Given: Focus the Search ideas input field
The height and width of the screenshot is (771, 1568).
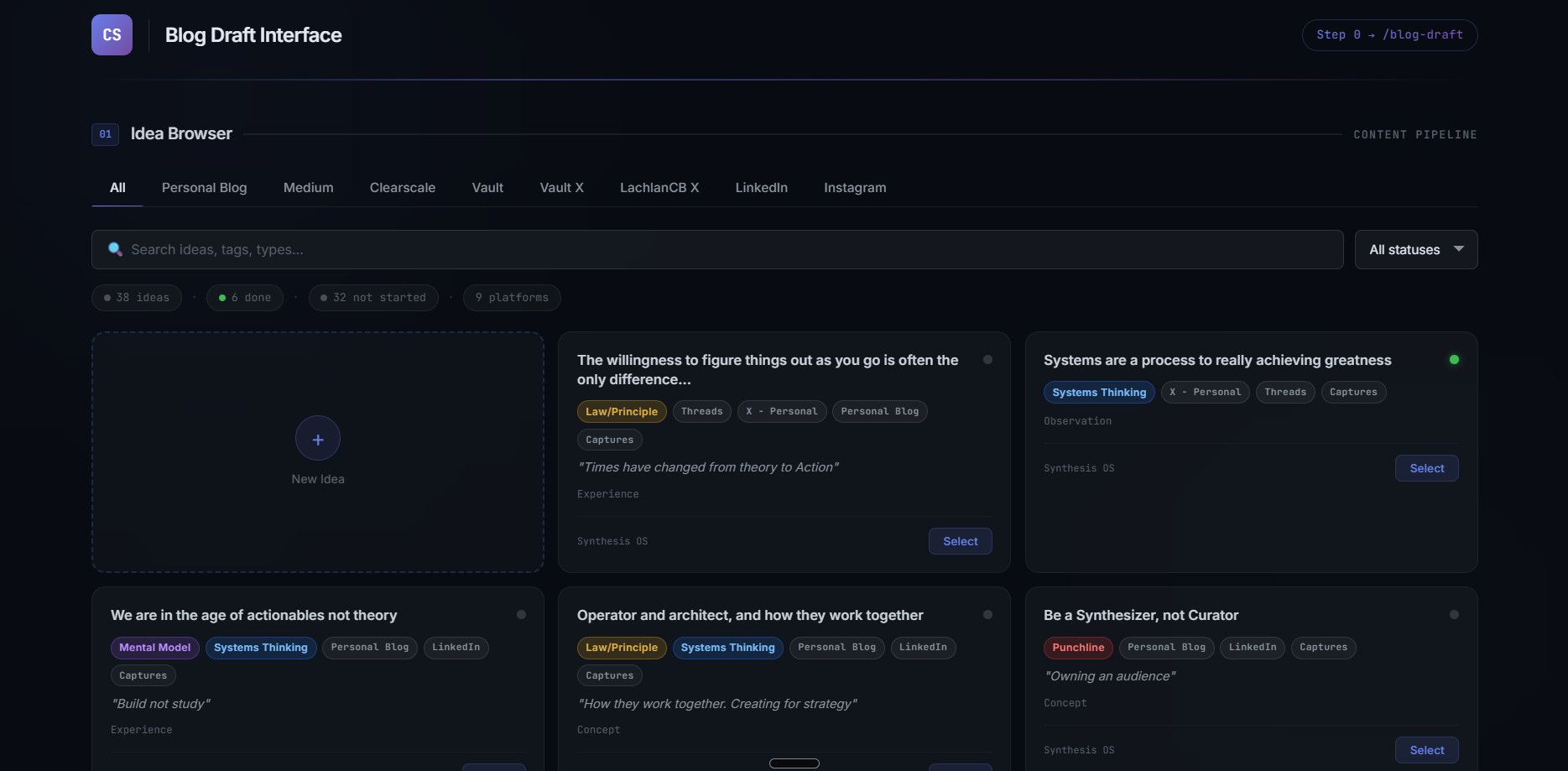Looking at the screenshot, I should click(717, 250).
